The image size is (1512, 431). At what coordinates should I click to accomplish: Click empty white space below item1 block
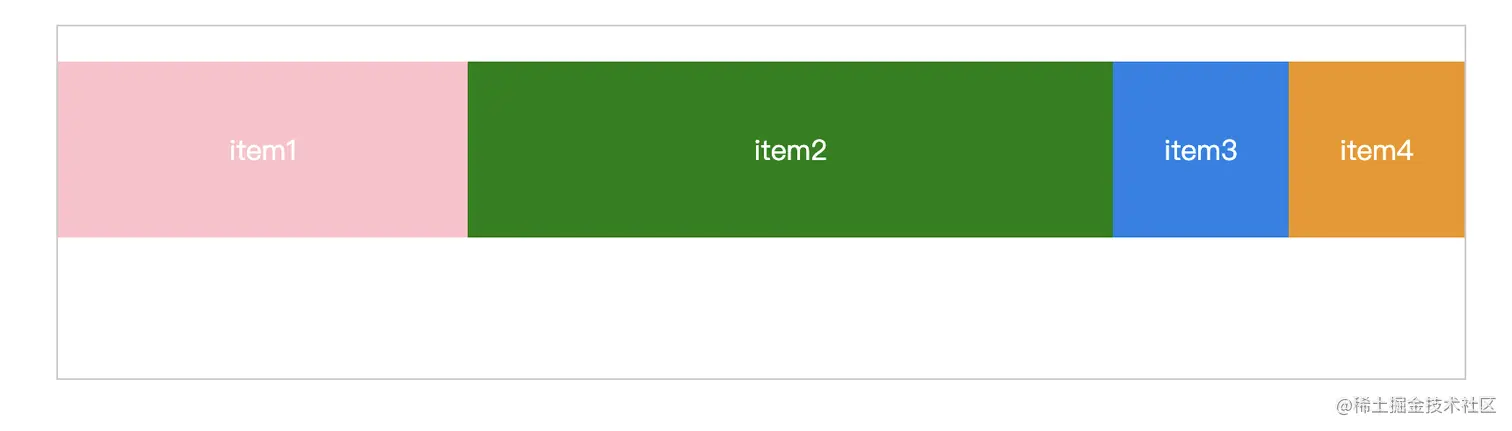(262, 308)
